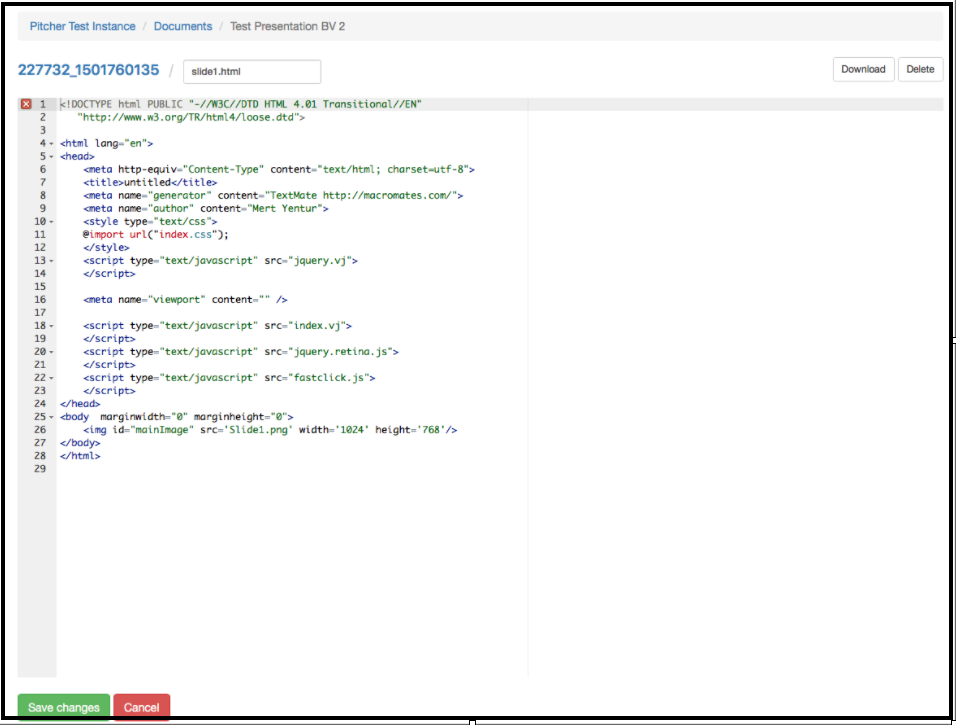
Task: Fold the jquery.vj script block on line 13
Action: click(x=51, y=260)
